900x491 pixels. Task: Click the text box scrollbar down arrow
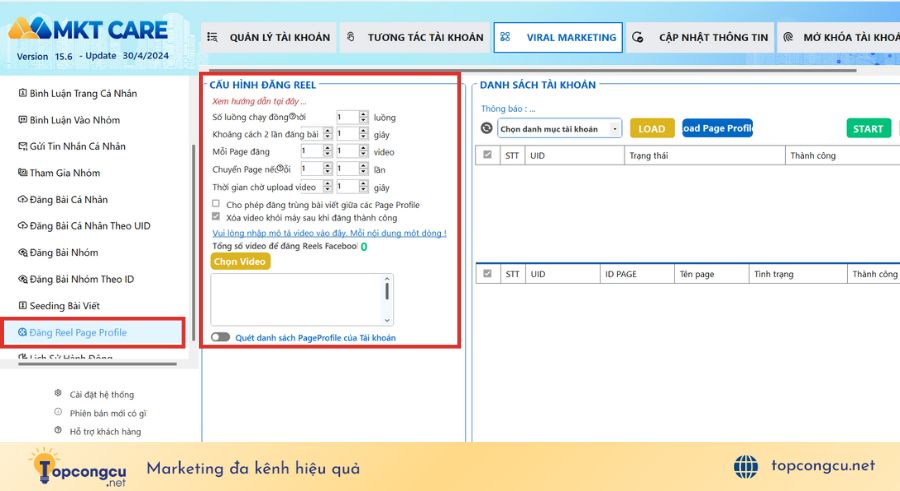point(387,320)
